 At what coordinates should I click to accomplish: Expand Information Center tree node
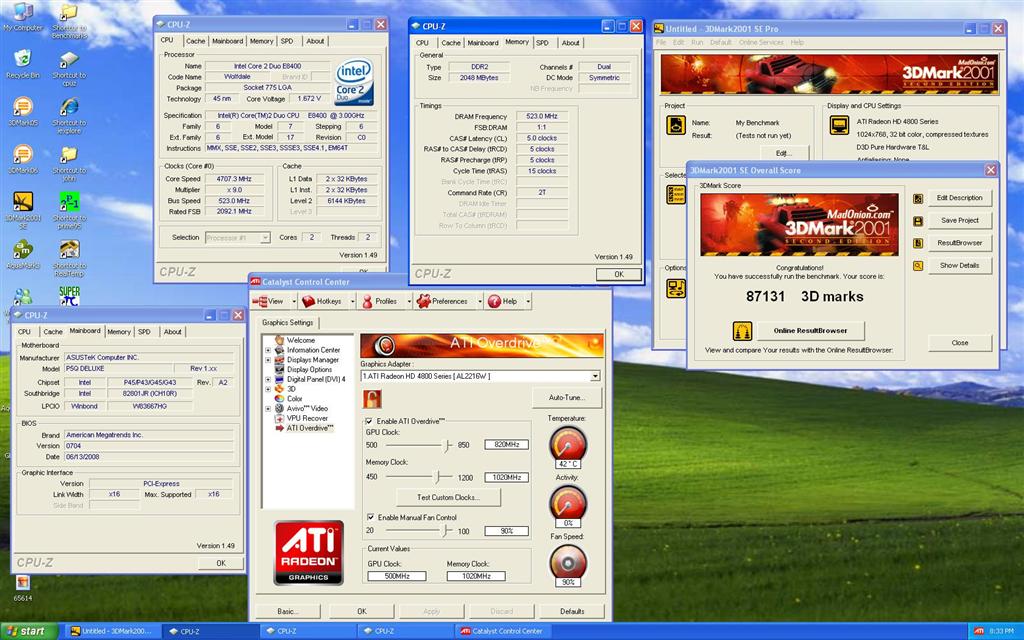(x=268, y=350)
